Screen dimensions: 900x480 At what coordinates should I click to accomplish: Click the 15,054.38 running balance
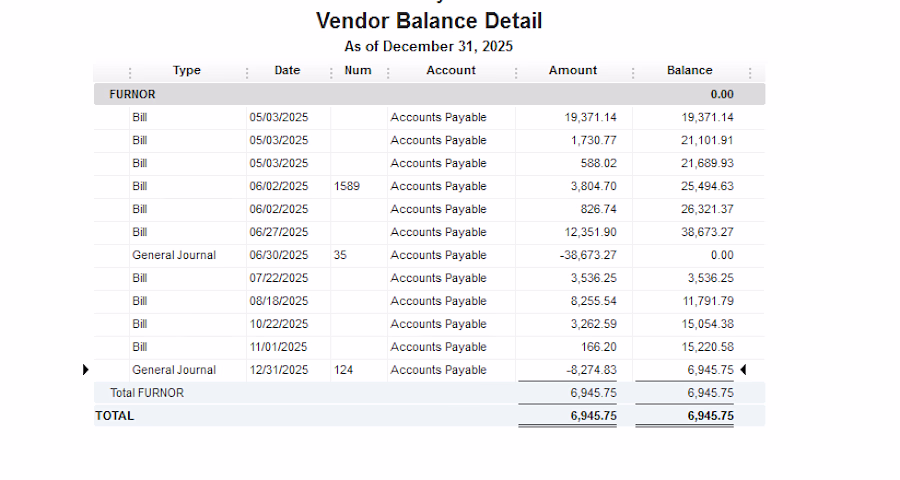(x=707, y=324)
